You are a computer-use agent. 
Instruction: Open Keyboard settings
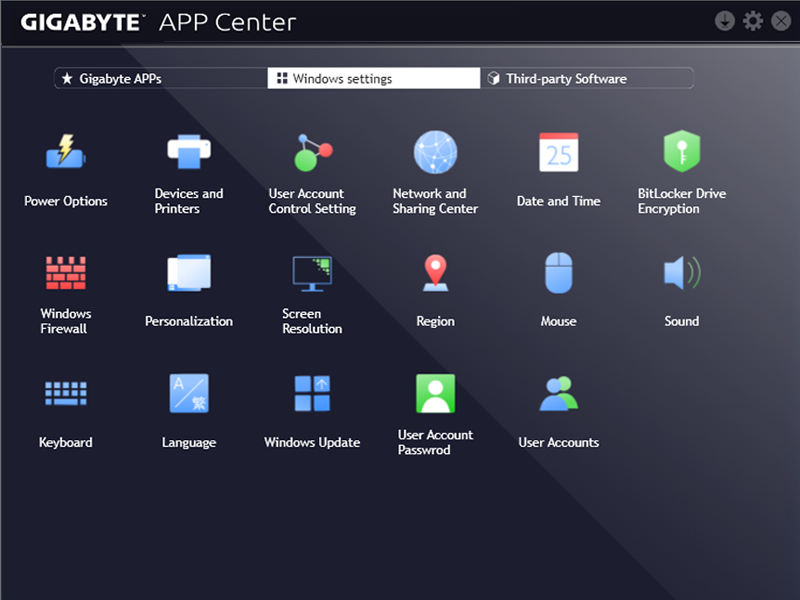[66, 393]
